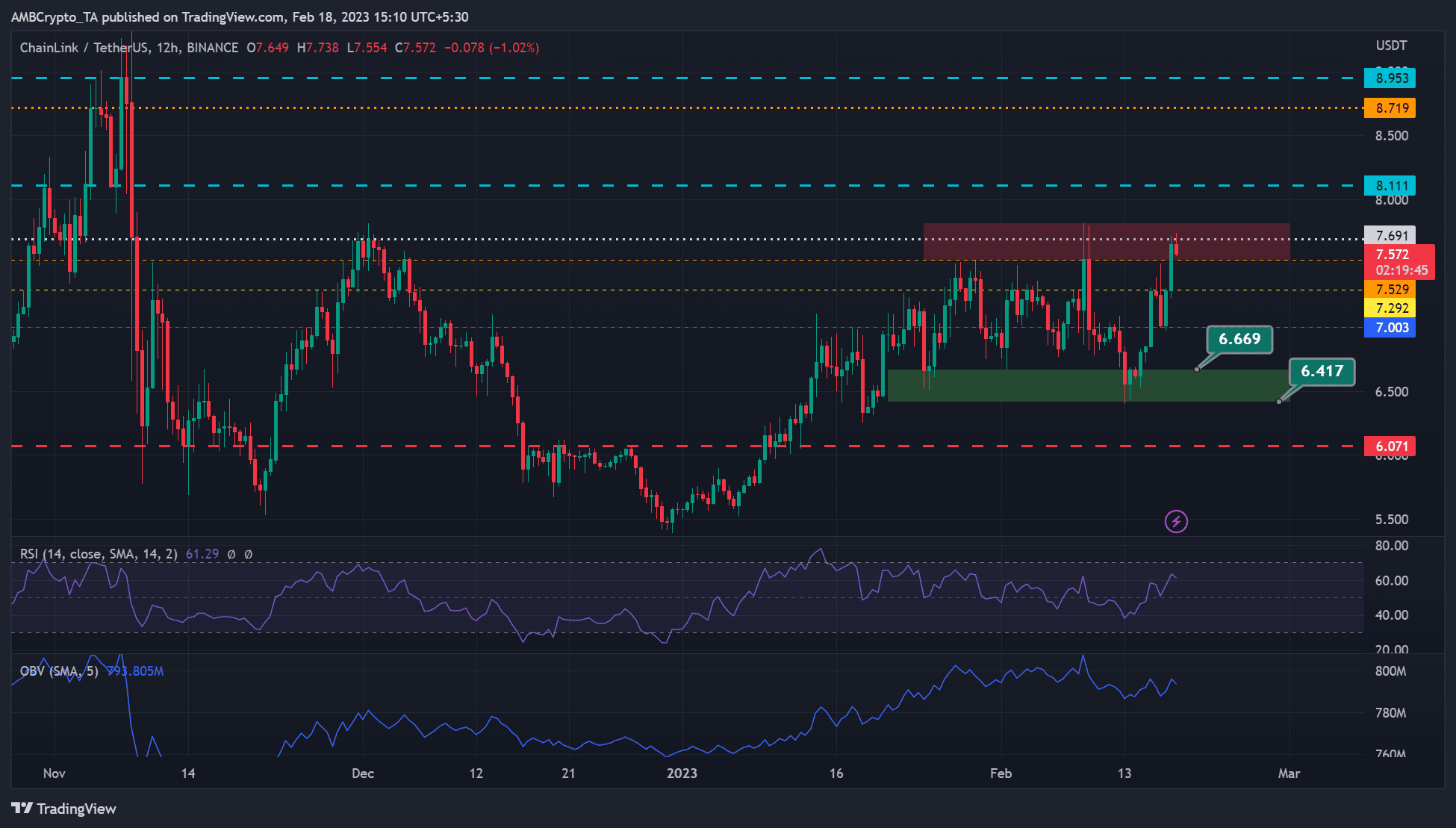Select the 6.669 price flag on the chart
Image resolution: width=1456 pixels, height=828 pixels.
click(1239, 340)
